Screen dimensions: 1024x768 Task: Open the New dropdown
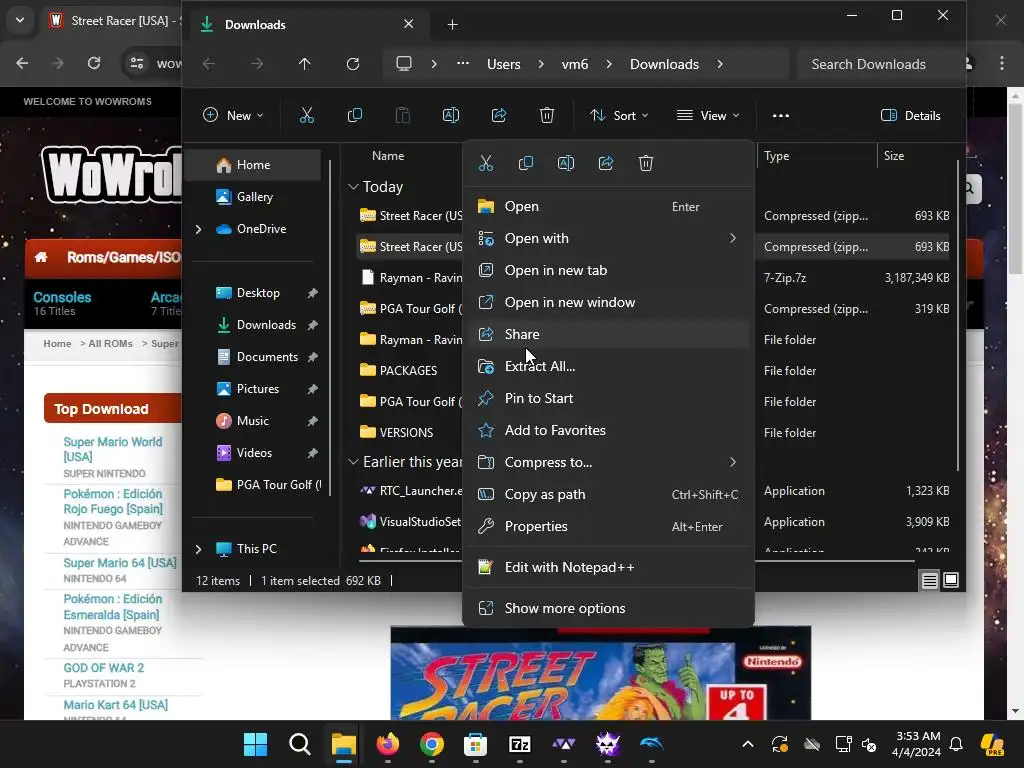click(233, 116)
